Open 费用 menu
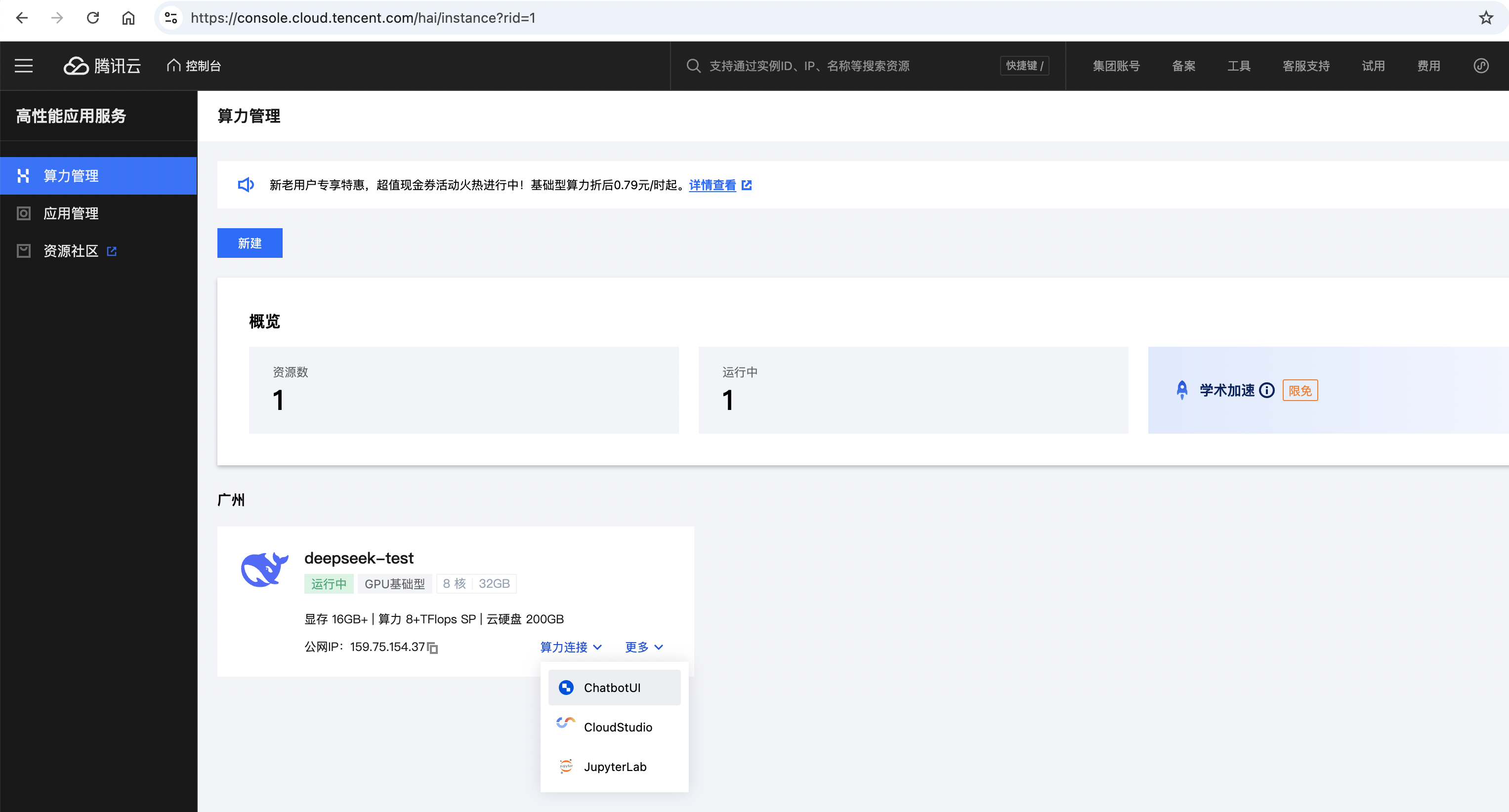The width and height of the screenshot is (1509, 812). [1428, 66]
